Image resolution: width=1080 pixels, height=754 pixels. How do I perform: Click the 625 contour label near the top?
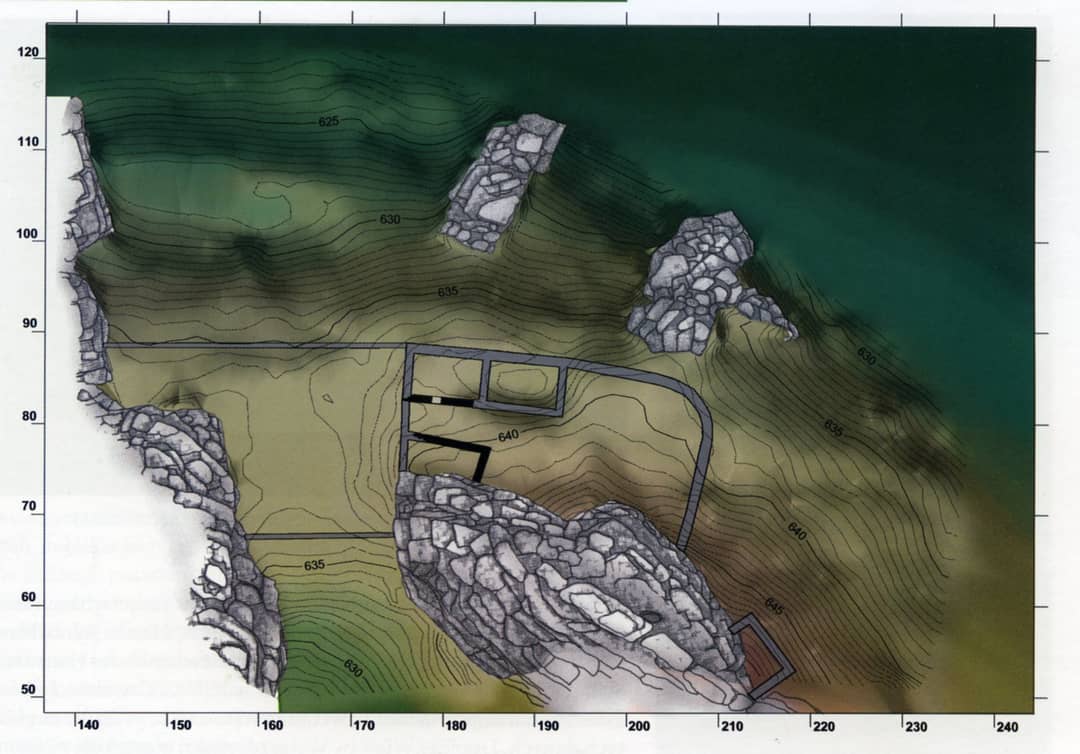(x=328, y=122)
